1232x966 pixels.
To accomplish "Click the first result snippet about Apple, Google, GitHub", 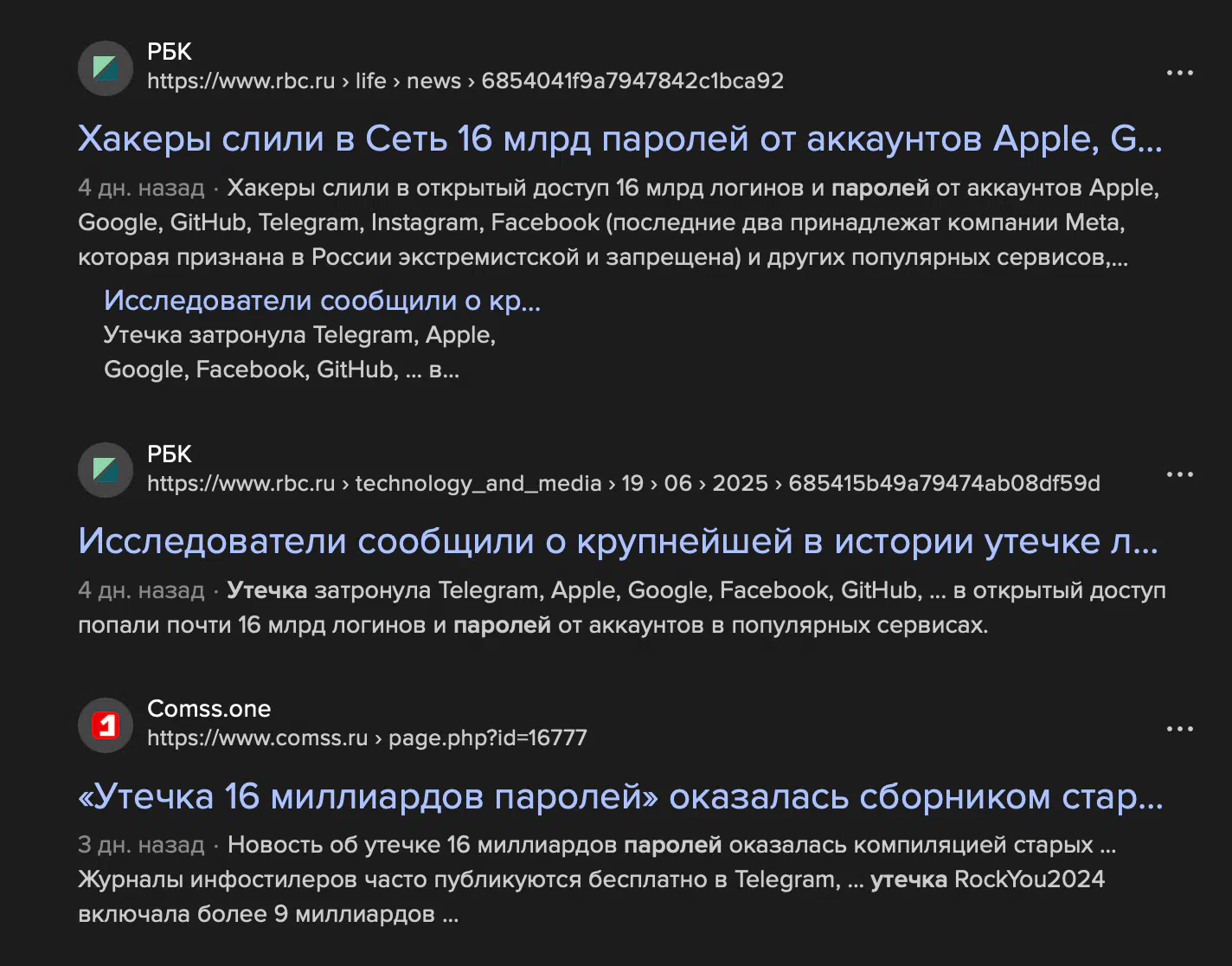I will click(619, 222).
